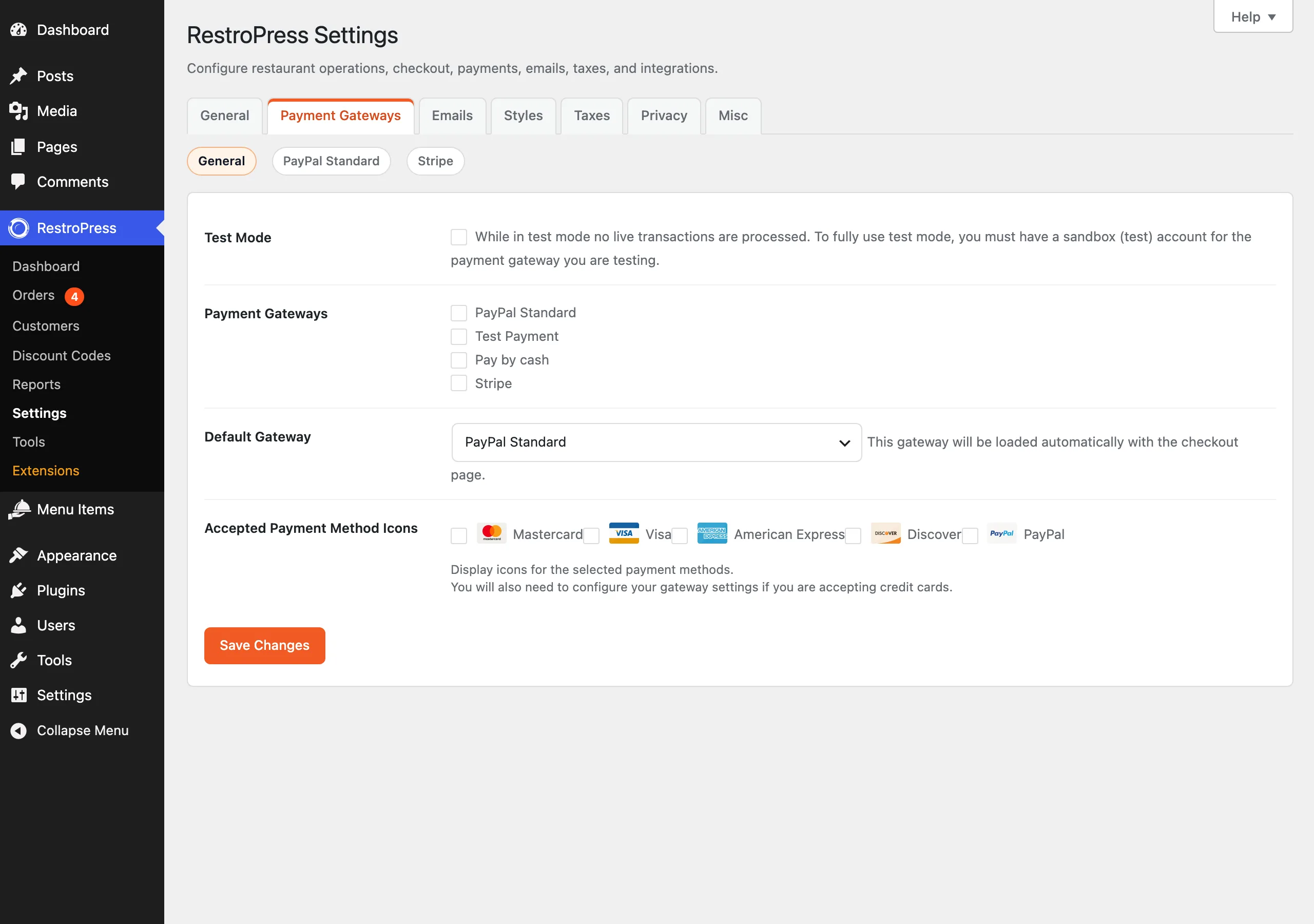Click the Visa card logo icon

[624, 533]
